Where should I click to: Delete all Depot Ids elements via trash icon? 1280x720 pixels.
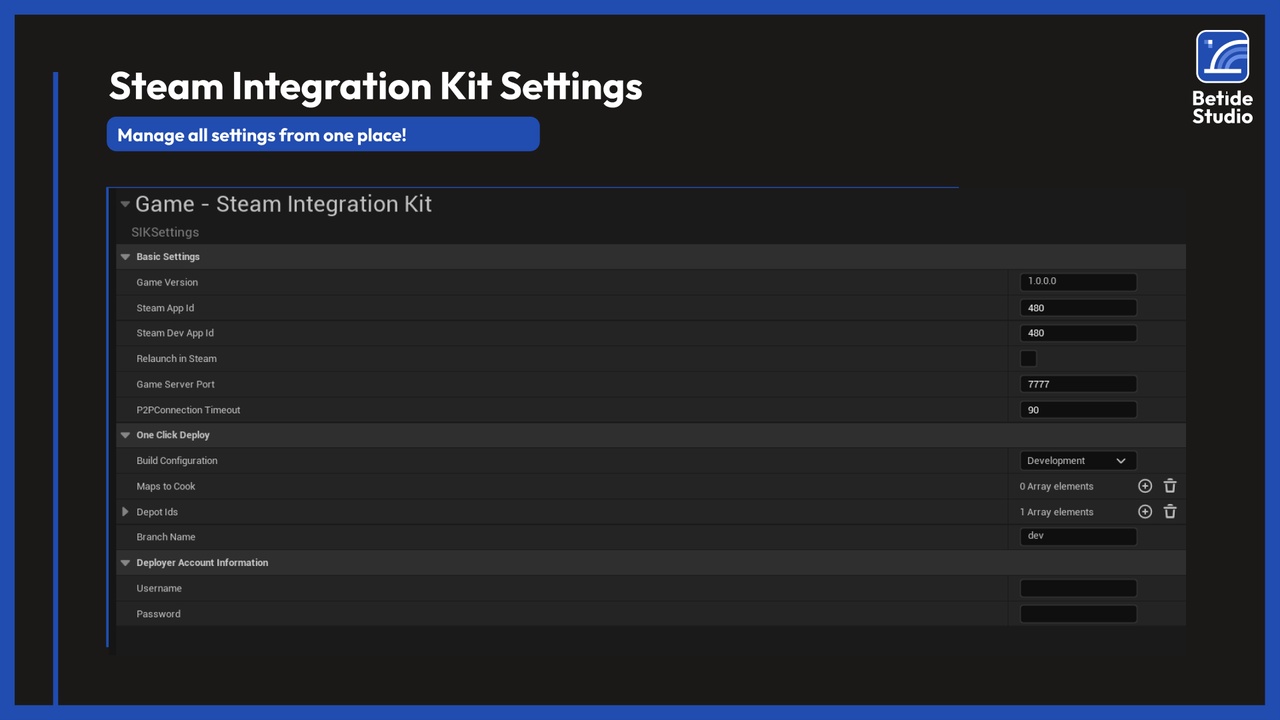pyautogui.click(x=1170, y=511)
